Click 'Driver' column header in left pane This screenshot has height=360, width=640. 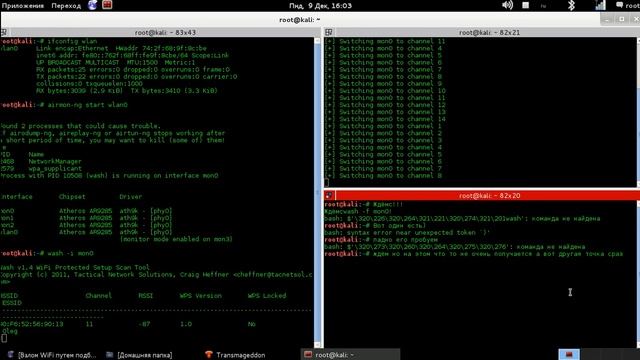(x=131, y=197)
